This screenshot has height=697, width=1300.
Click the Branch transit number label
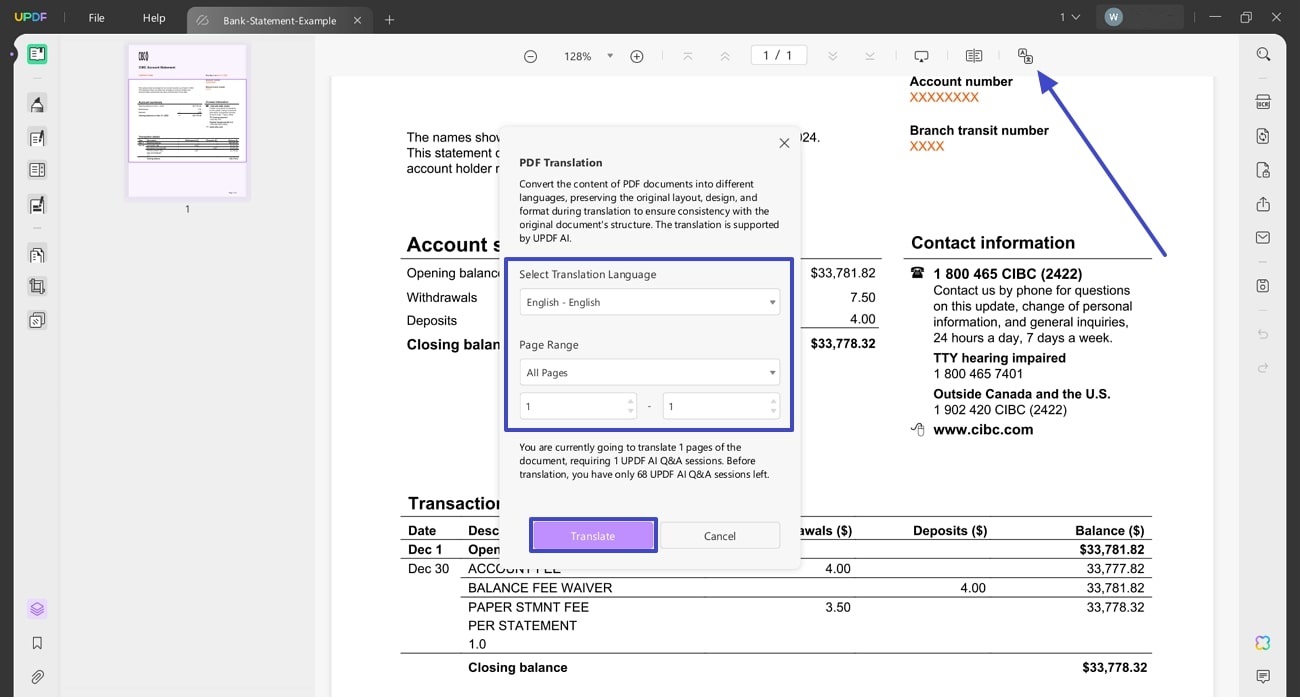[979, 130]
